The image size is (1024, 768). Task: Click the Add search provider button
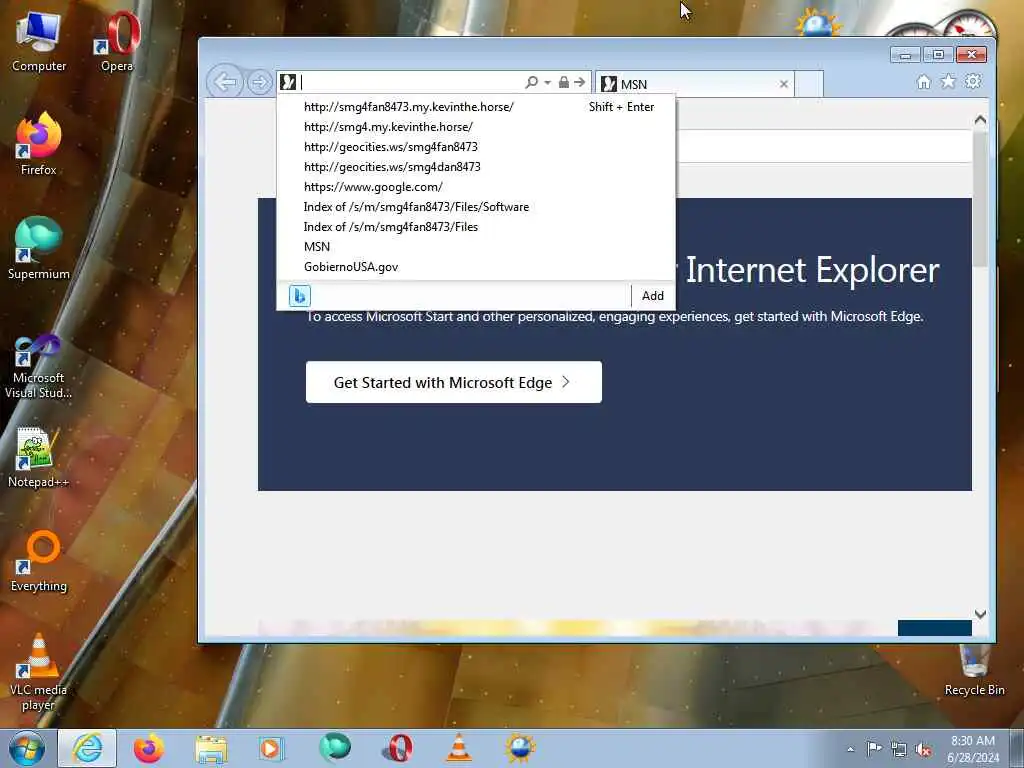[652, 296]
